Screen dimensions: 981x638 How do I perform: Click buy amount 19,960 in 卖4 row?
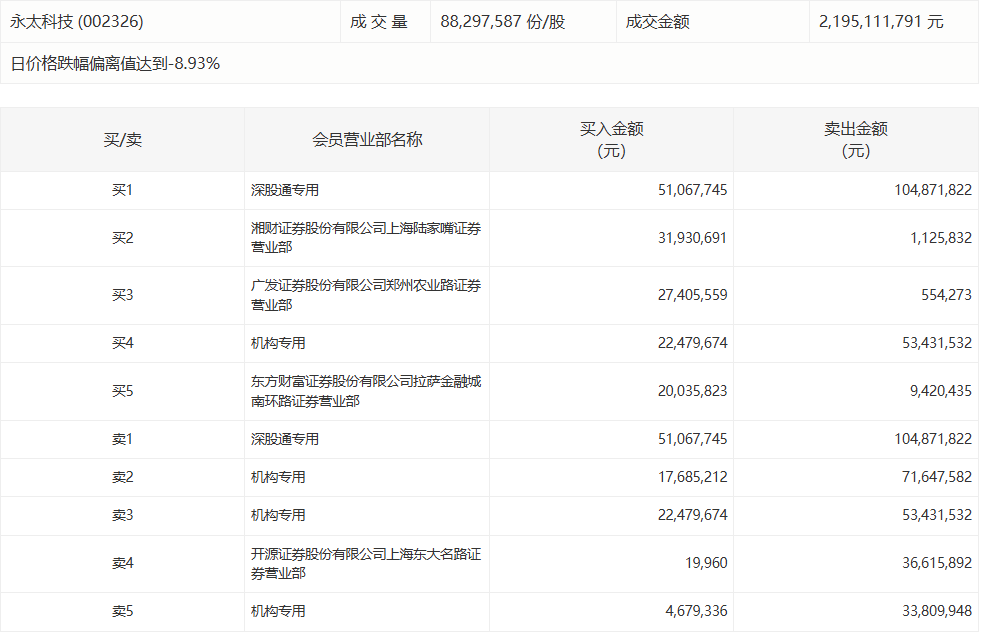708,563
